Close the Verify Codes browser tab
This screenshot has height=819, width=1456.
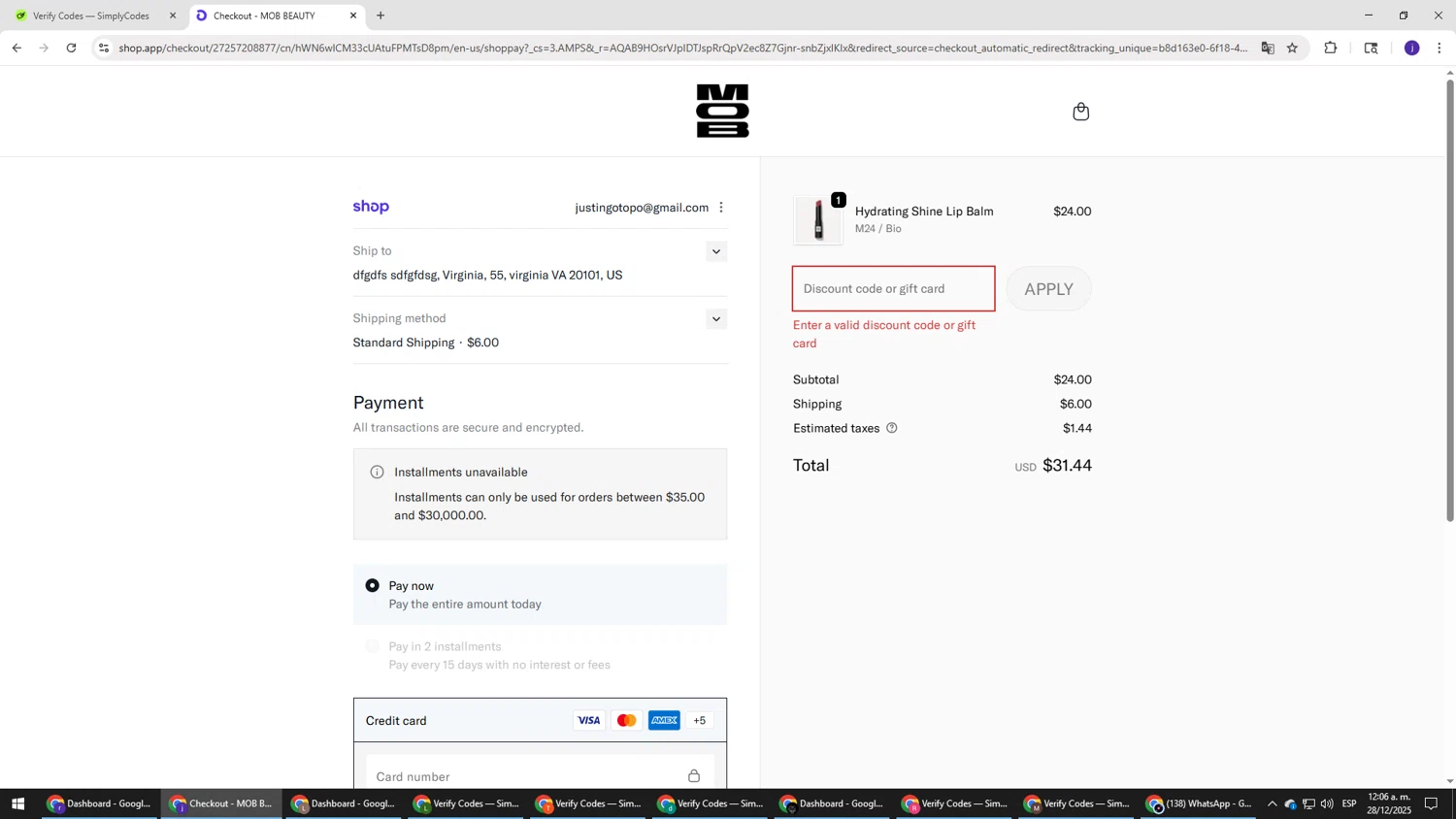(x=173, y=16)
